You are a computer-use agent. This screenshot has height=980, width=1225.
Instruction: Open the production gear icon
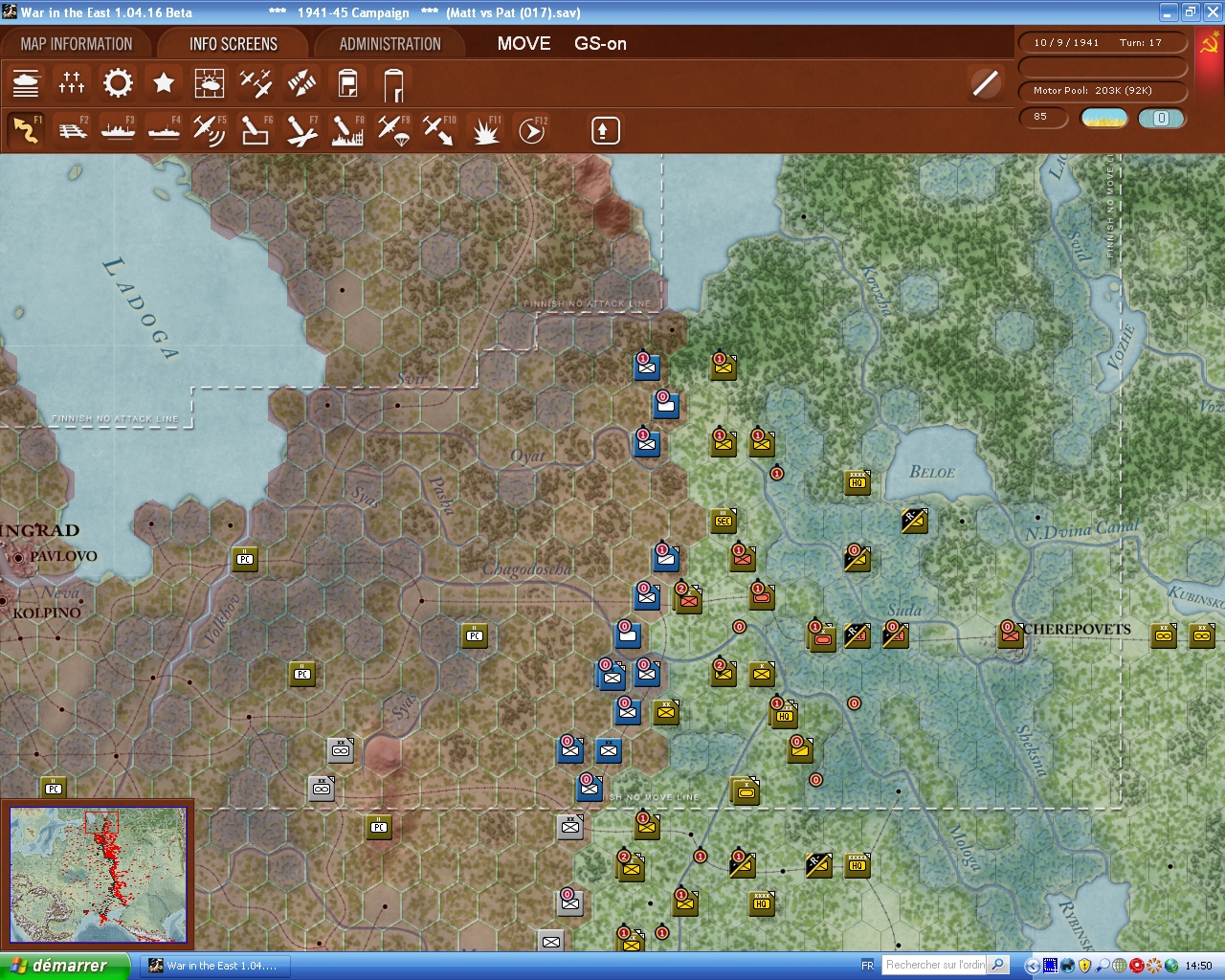118,84
